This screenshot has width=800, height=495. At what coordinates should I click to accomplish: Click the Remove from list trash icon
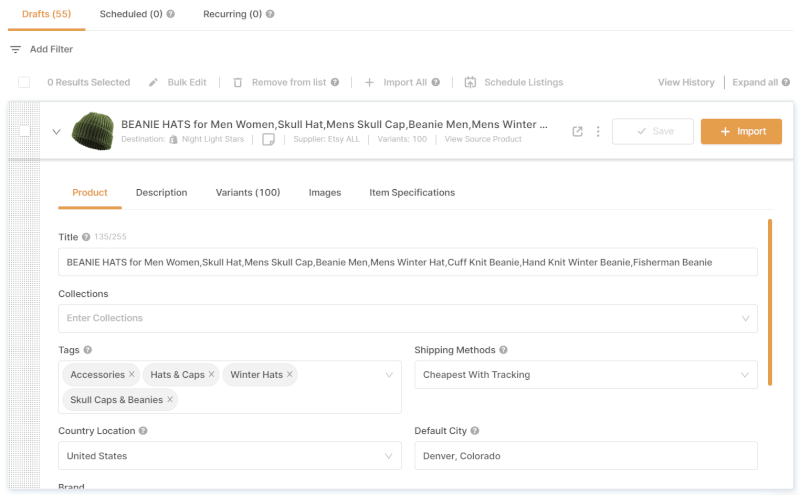click(x=238, y=82)
